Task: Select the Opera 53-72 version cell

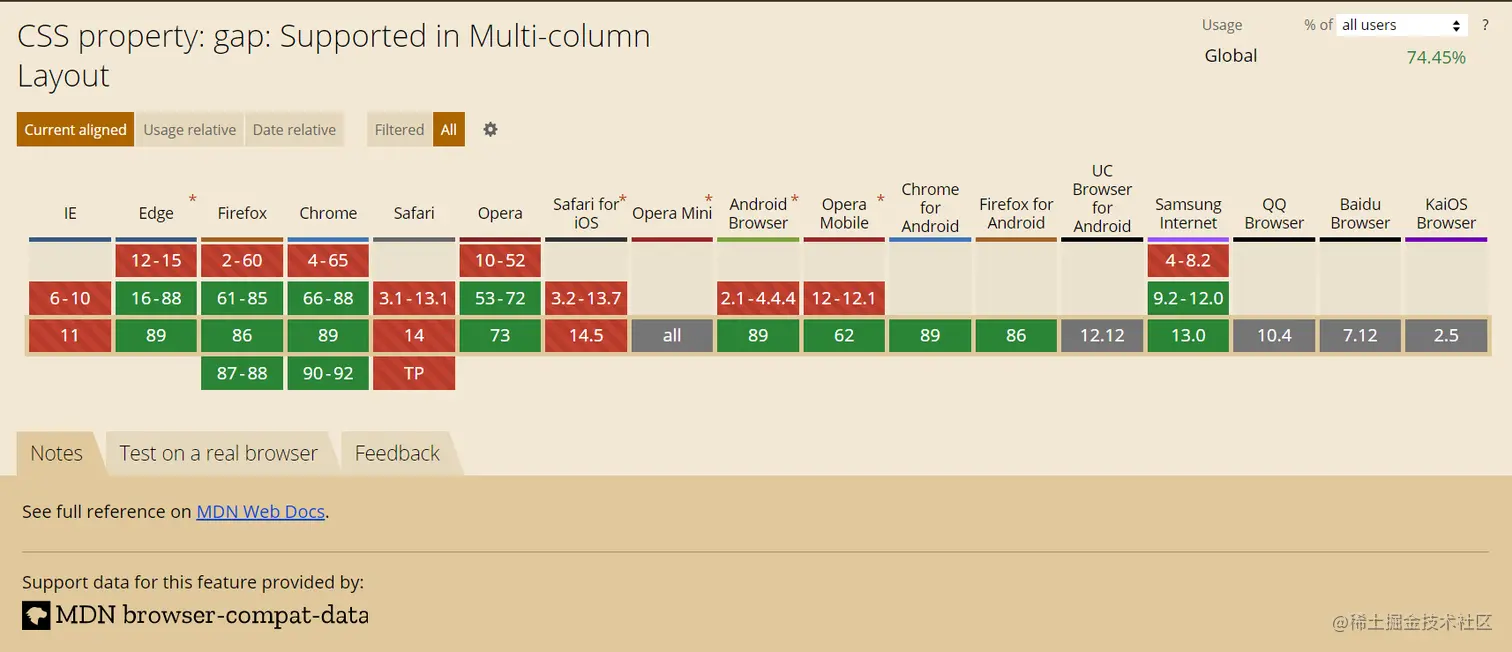Action: tap(500, 298)
